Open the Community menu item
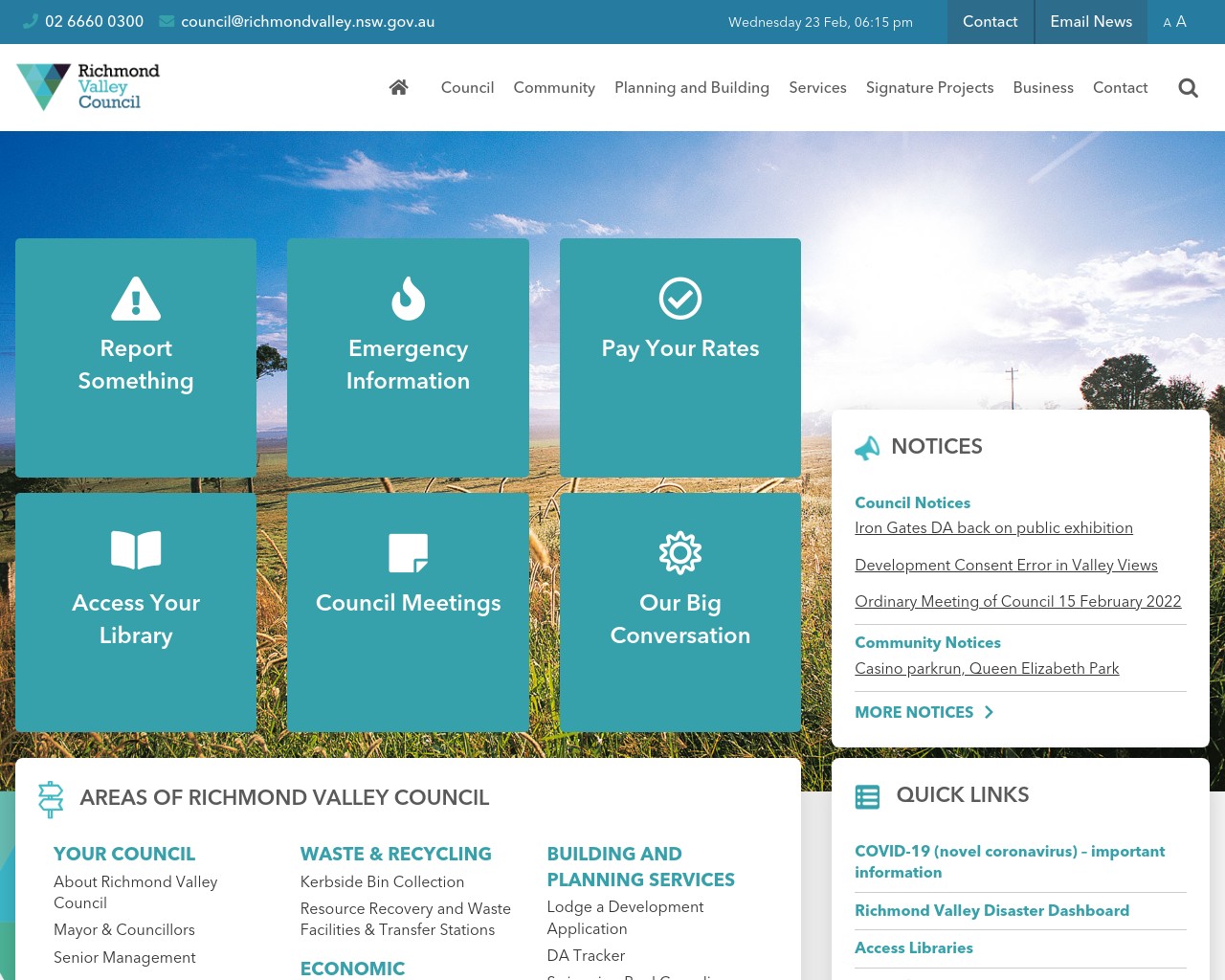1225x980 pixels. [x=554, y=87]
